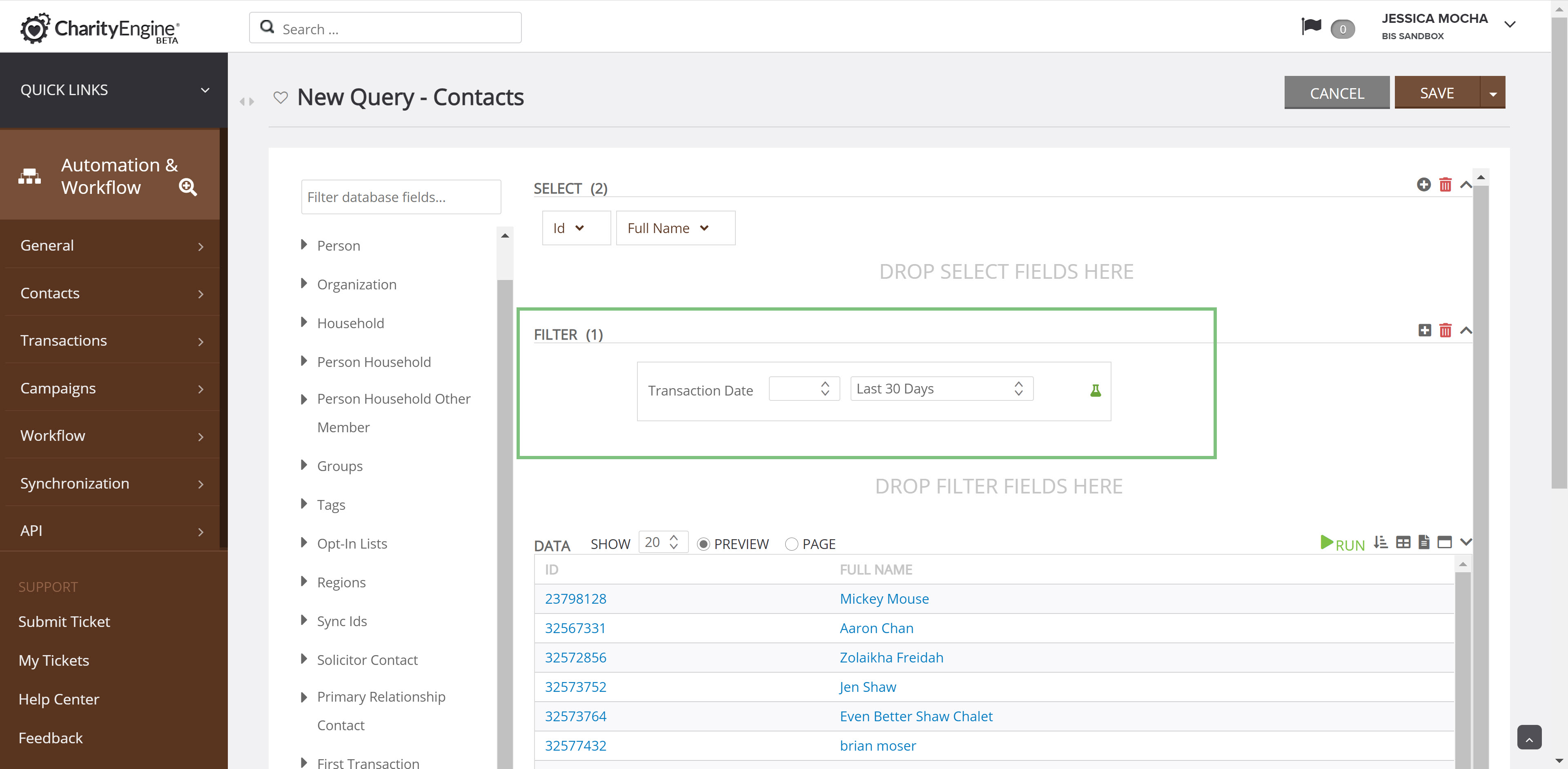Expand the Groups tree node
This screenshot has height=769, width=1568.
(x=304, y=465)
